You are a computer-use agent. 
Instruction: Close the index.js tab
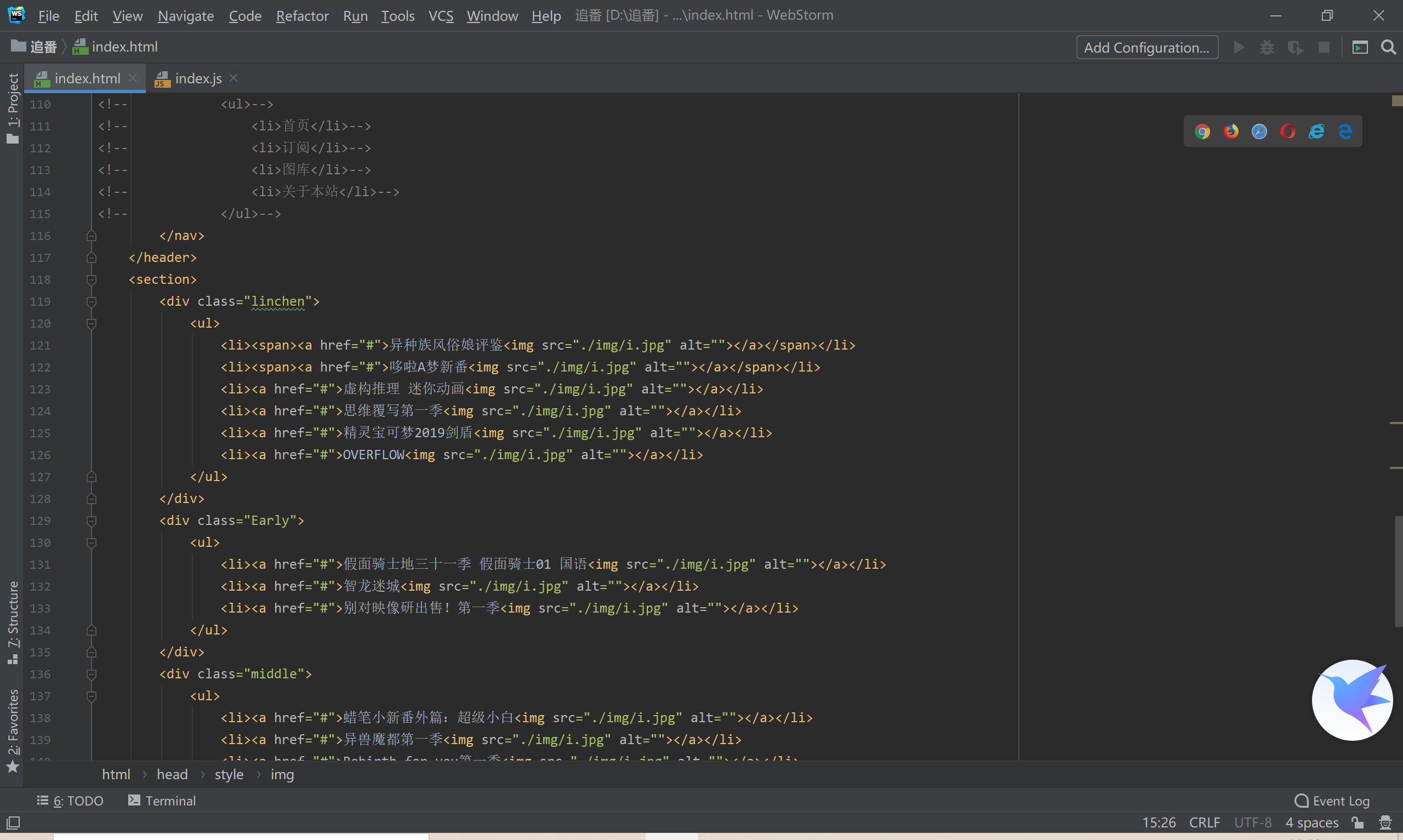point(233,78)
